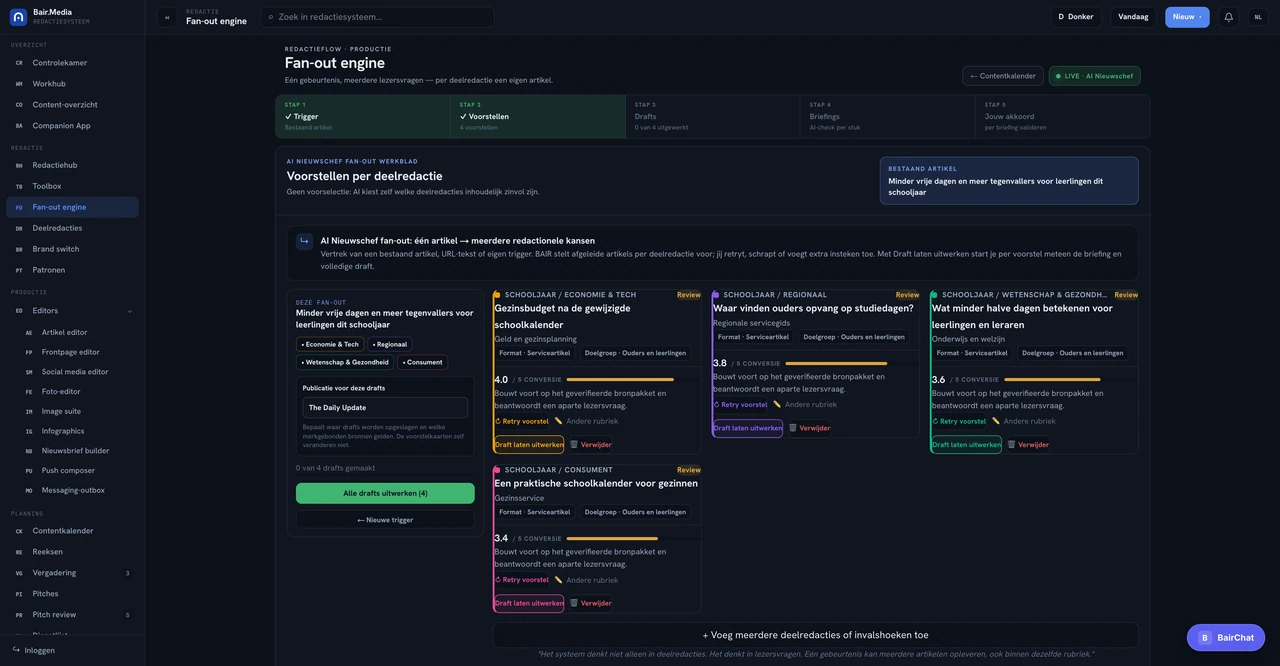Viewport: 1280px width, 666px height.
Task: Click the green Alle drafts uitwerken button
Action: coord(385,493)
